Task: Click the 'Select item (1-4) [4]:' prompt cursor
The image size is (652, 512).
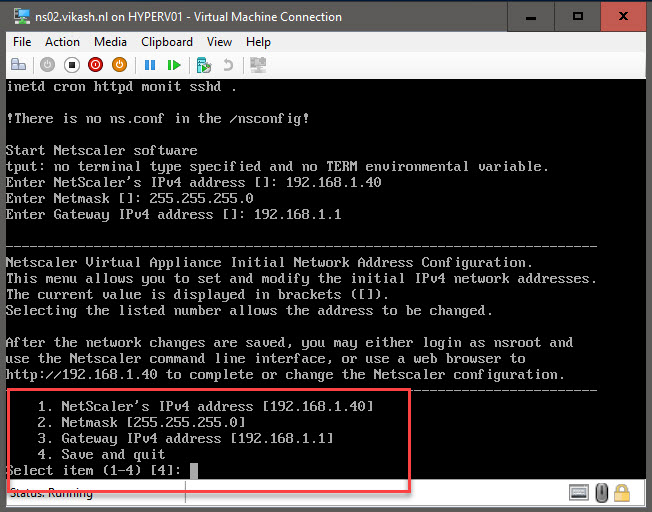Action: 194,471
